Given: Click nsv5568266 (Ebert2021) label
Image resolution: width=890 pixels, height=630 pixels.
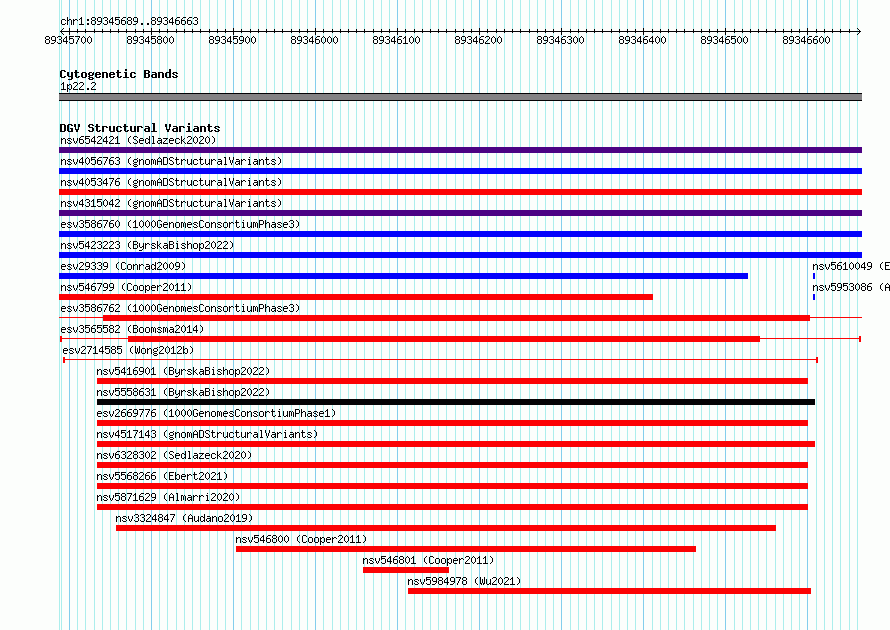Looking at the screenshot, I should click(x=162, y=476).
